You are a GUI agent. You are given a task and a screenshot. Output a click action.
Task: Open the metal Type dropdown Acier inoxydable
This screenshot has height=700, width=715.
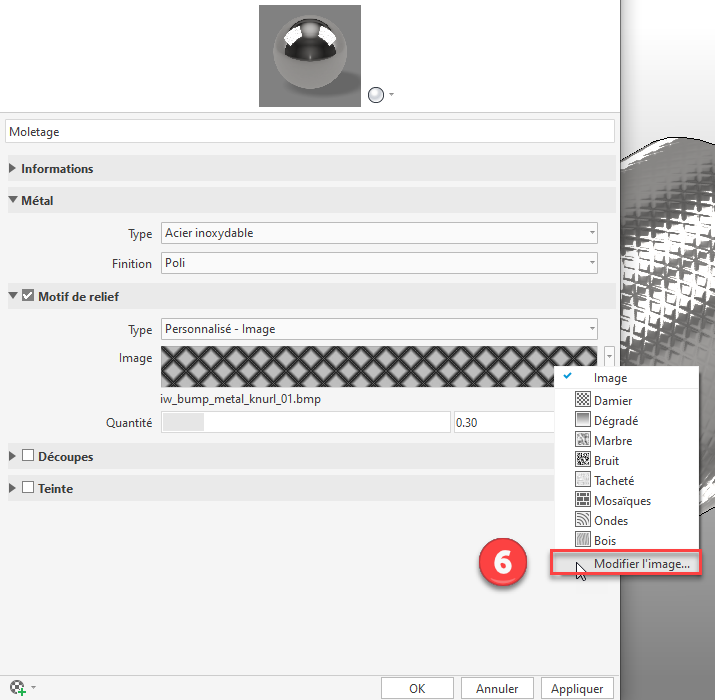(379, 234)
